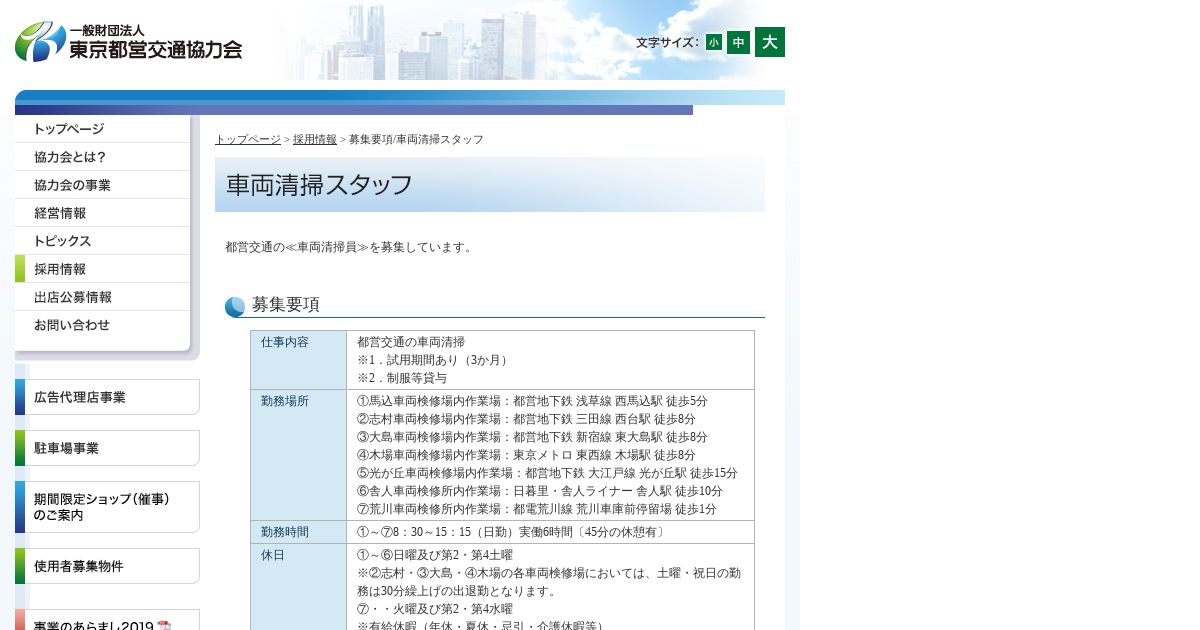Click the blue circle icon beside 募集要項
1200x630 pixels.
[x=235, y=307]
